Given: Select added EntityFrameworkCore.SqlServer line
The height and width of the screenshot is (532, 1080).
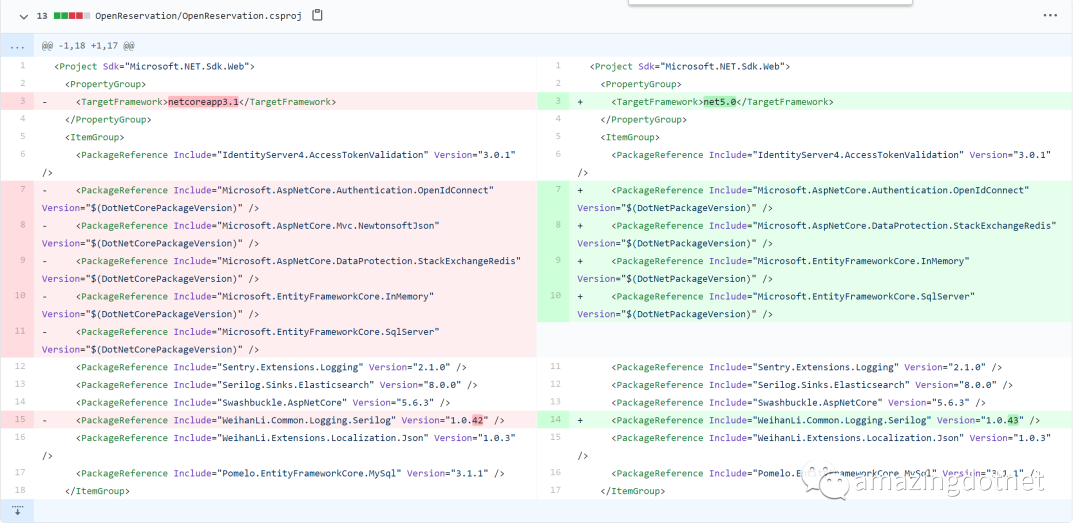Looking at the screenshot, I should tap(821, 305).
